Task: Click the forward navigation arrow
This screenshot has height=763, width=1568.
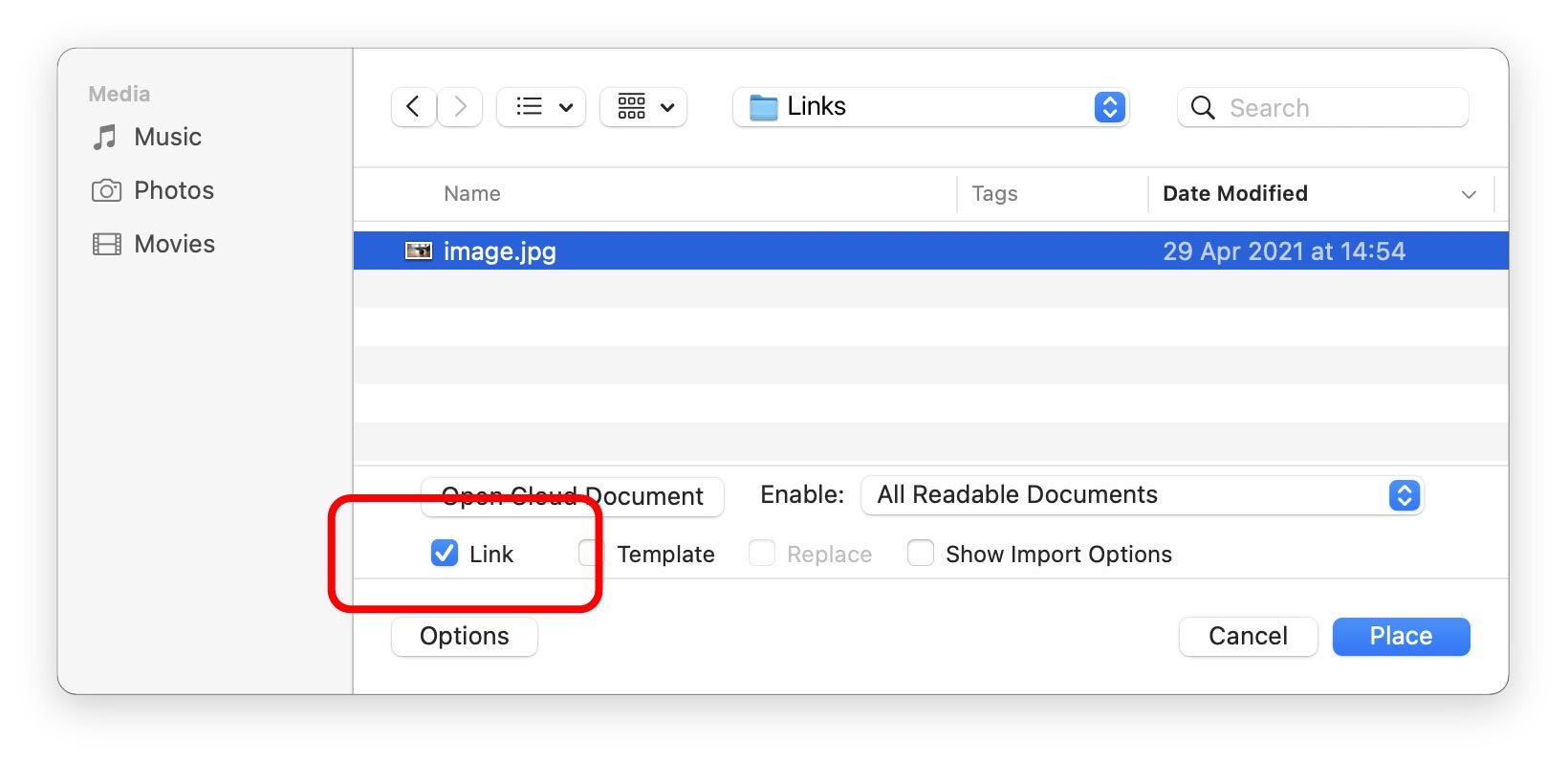Action: (x=460, y=107)
